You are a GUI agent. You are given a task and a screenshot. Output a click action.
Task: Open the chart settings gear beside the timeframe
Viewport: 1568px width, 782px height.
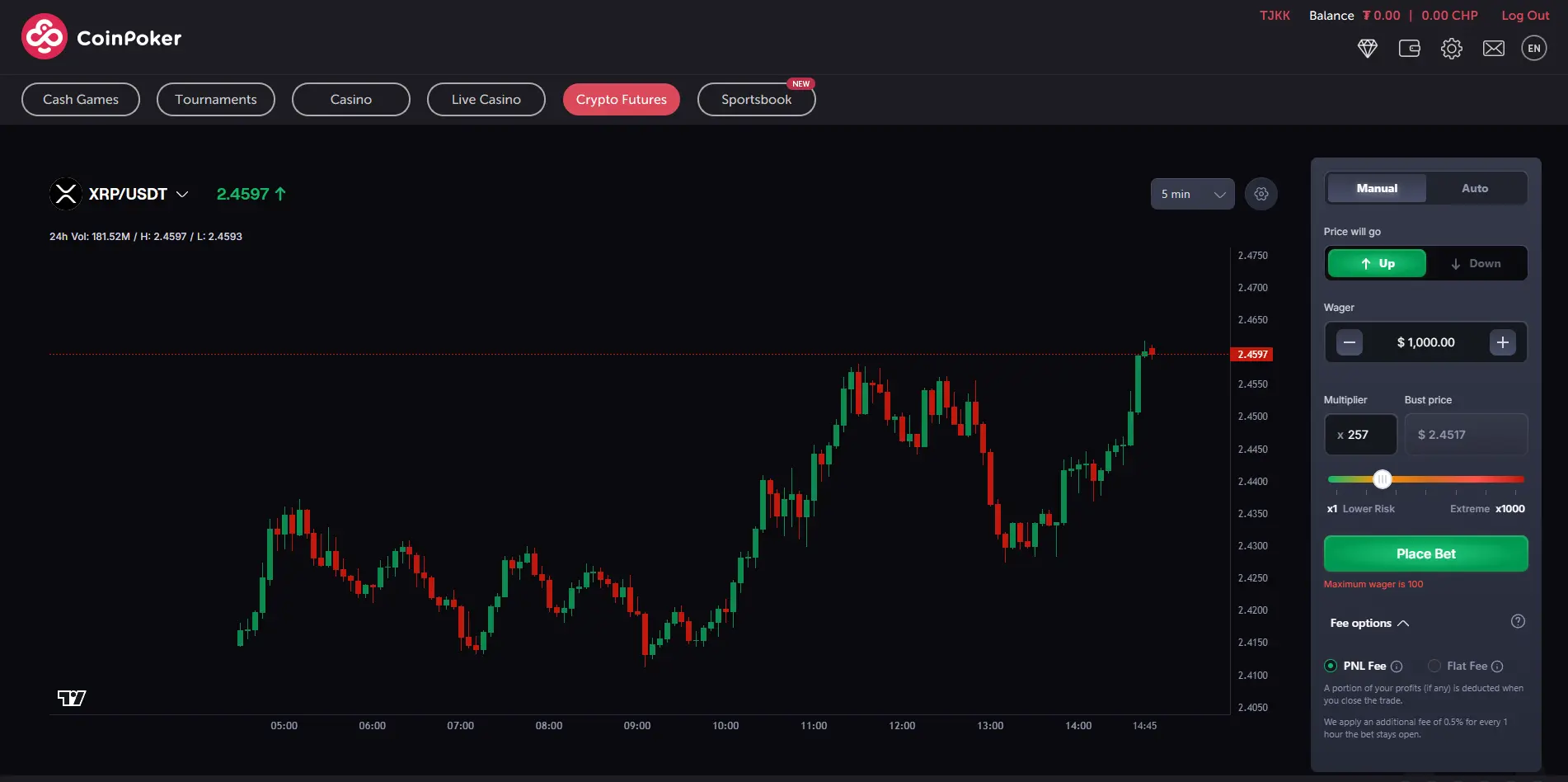click(1261, 194)
